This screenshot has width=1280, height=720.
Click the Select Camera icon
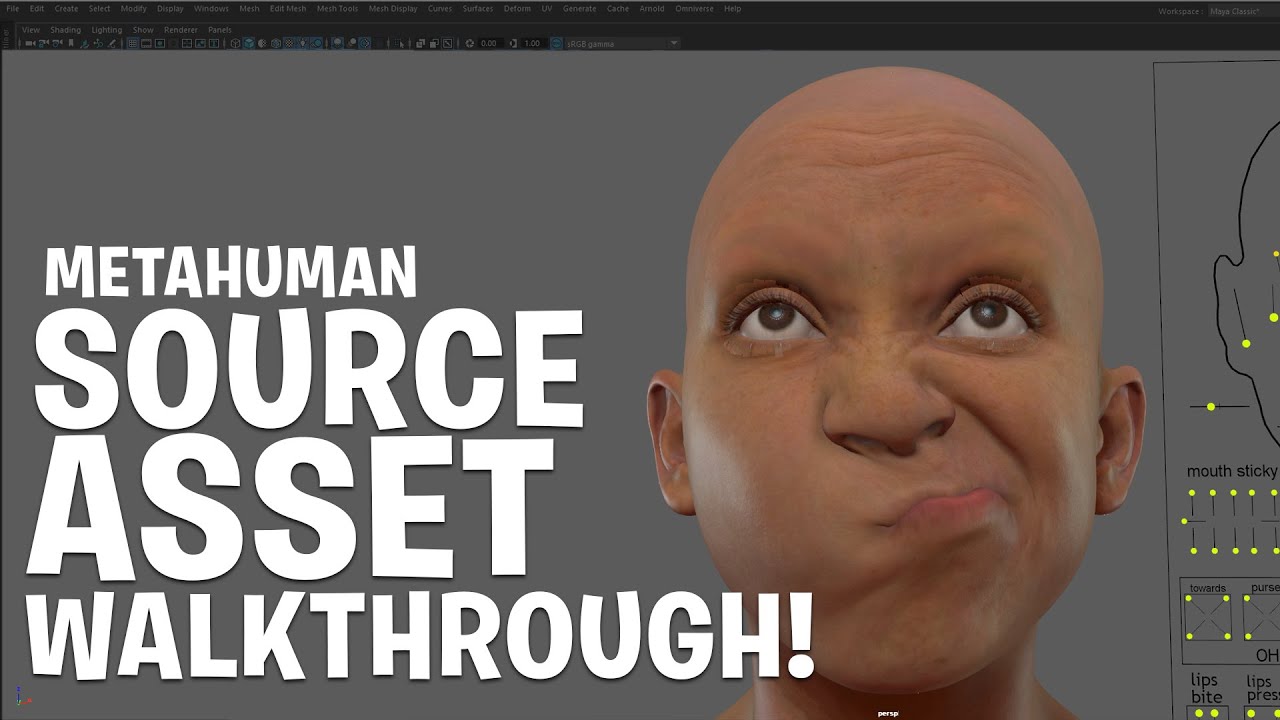30,43
